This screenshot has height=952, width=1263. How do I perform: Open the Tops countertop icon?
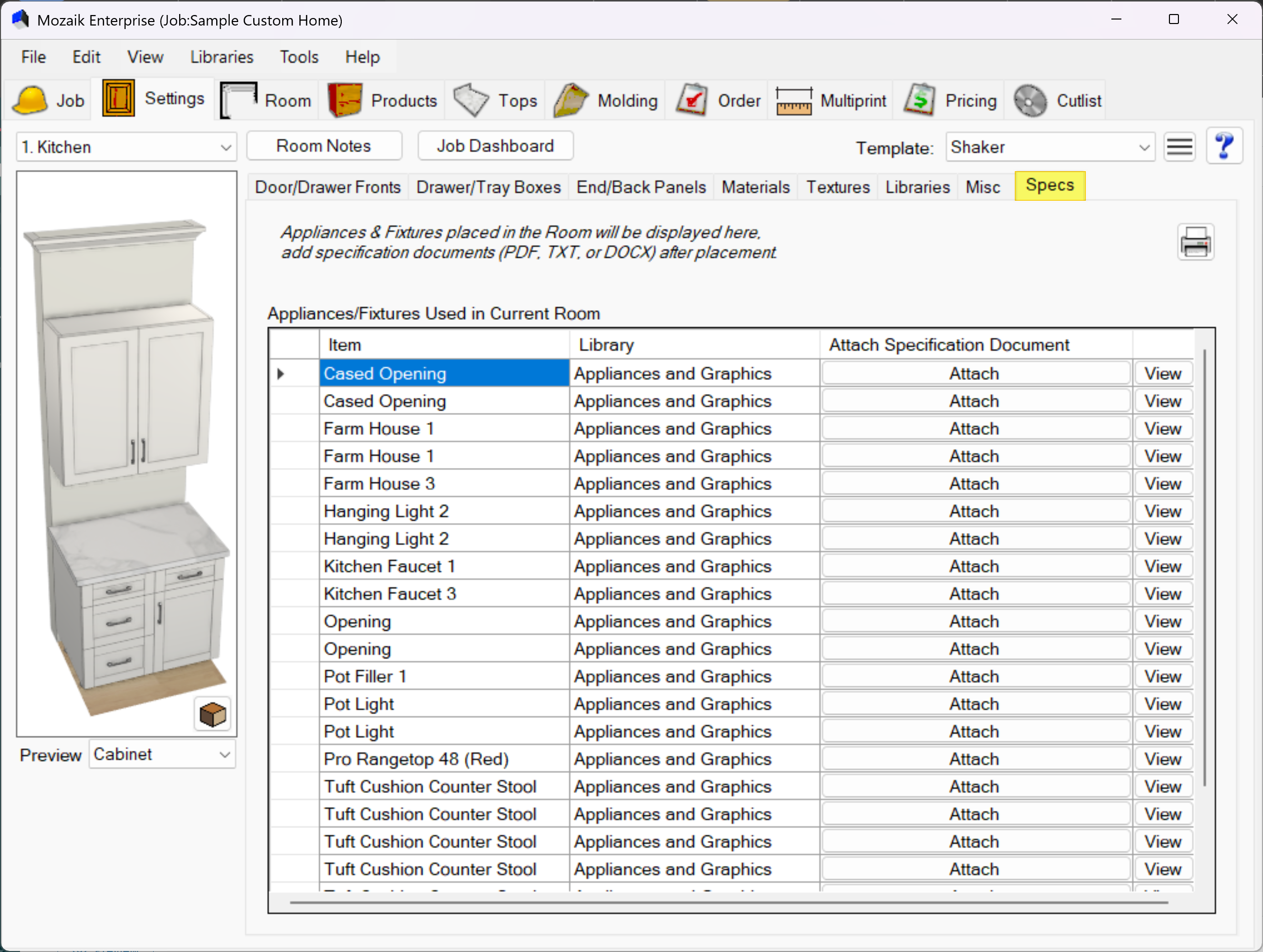pyautogui.click(x=471, y=101)
